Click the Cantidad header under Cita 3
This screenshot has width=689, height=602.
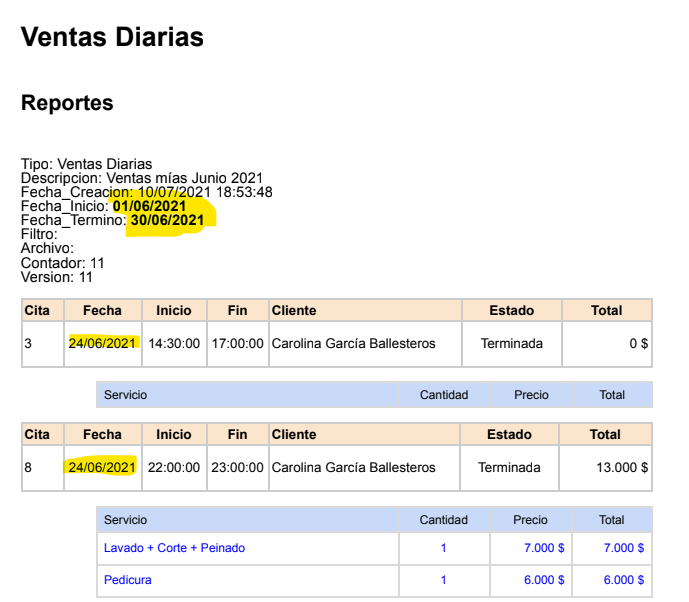(444, 395)
